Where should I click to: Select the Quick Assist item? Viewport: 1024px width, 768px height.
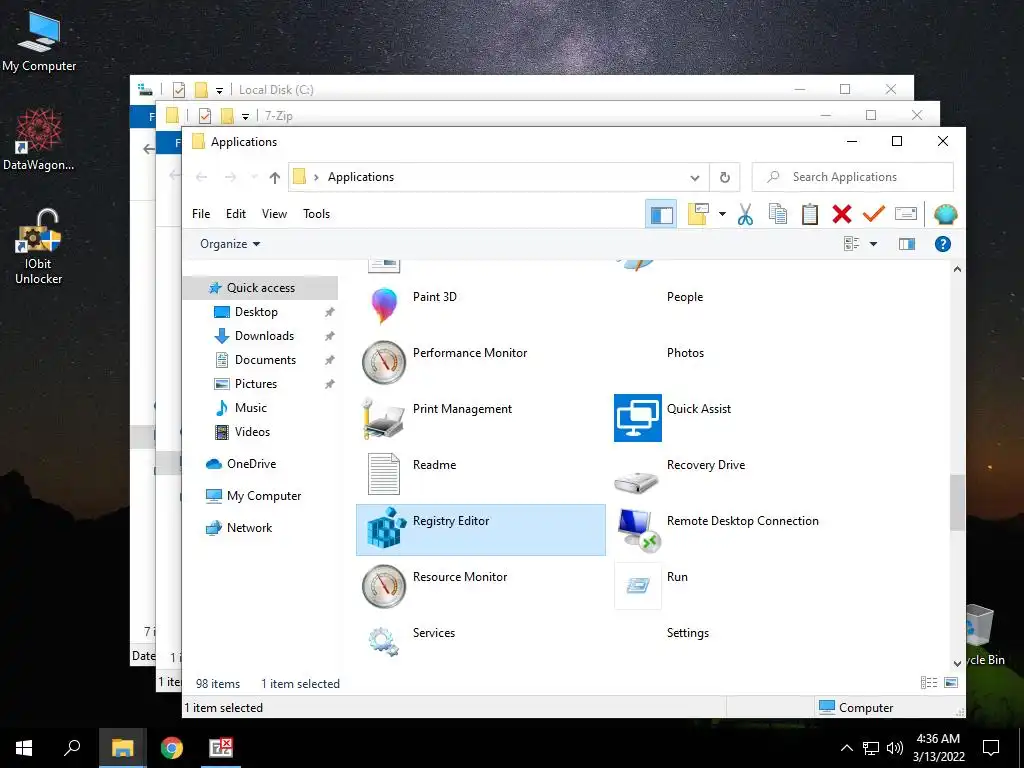click(x=735, y=417)
